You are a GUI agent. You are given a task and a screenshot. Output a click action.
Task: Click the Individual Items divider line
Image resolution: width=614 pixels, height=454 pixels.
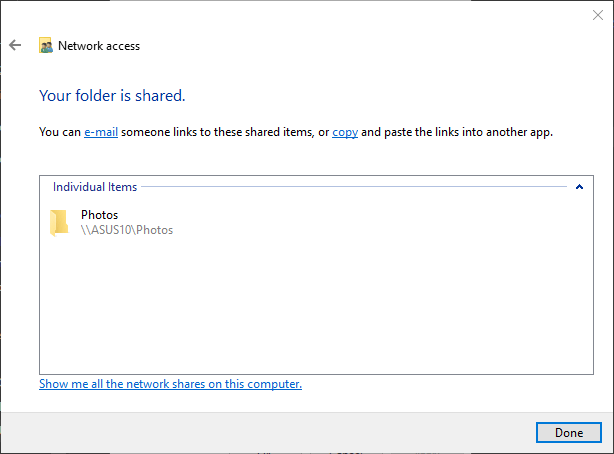point(354,187)
